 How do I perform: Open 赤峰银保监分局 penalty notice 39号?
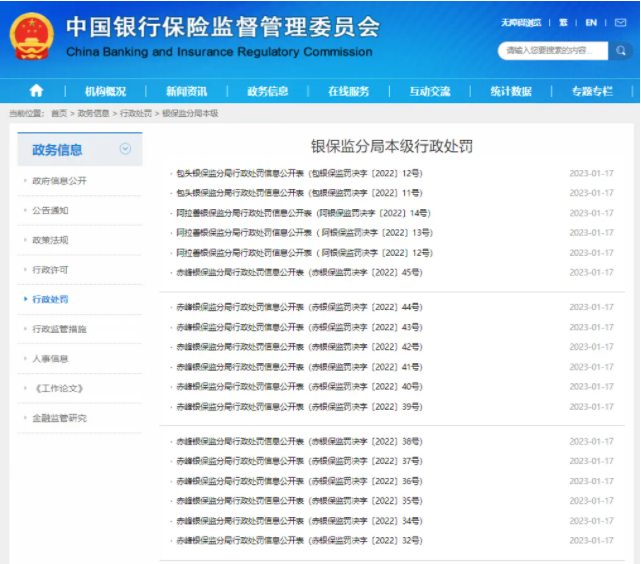point(299,407)
